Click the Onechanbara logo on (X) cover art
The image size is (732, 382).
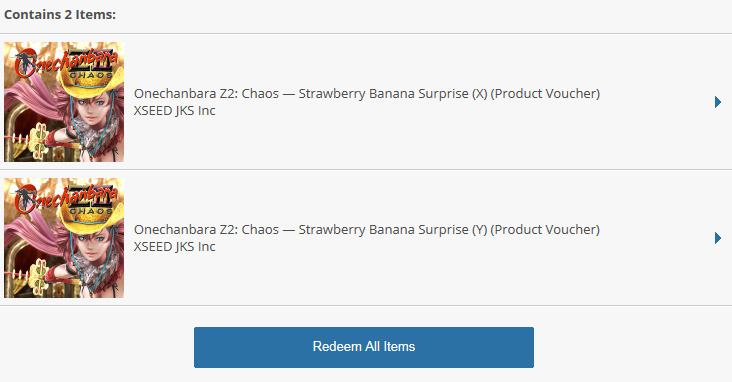65,62
